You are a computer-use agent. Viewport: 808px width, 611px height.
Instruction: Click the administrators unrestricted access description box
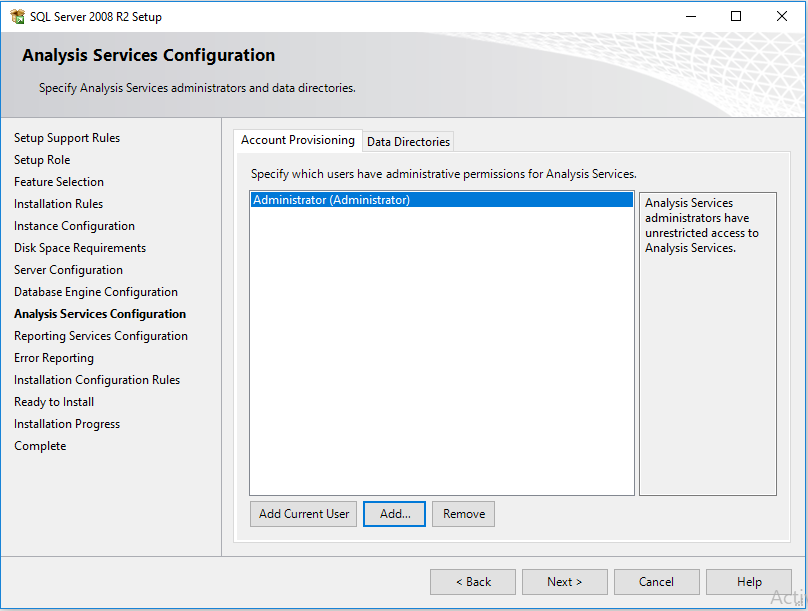coord(708,344)
